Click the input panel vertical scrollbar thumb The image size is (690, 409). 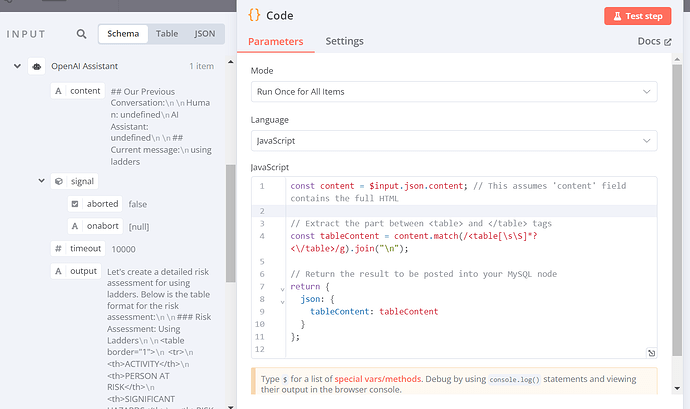point(231,223)
